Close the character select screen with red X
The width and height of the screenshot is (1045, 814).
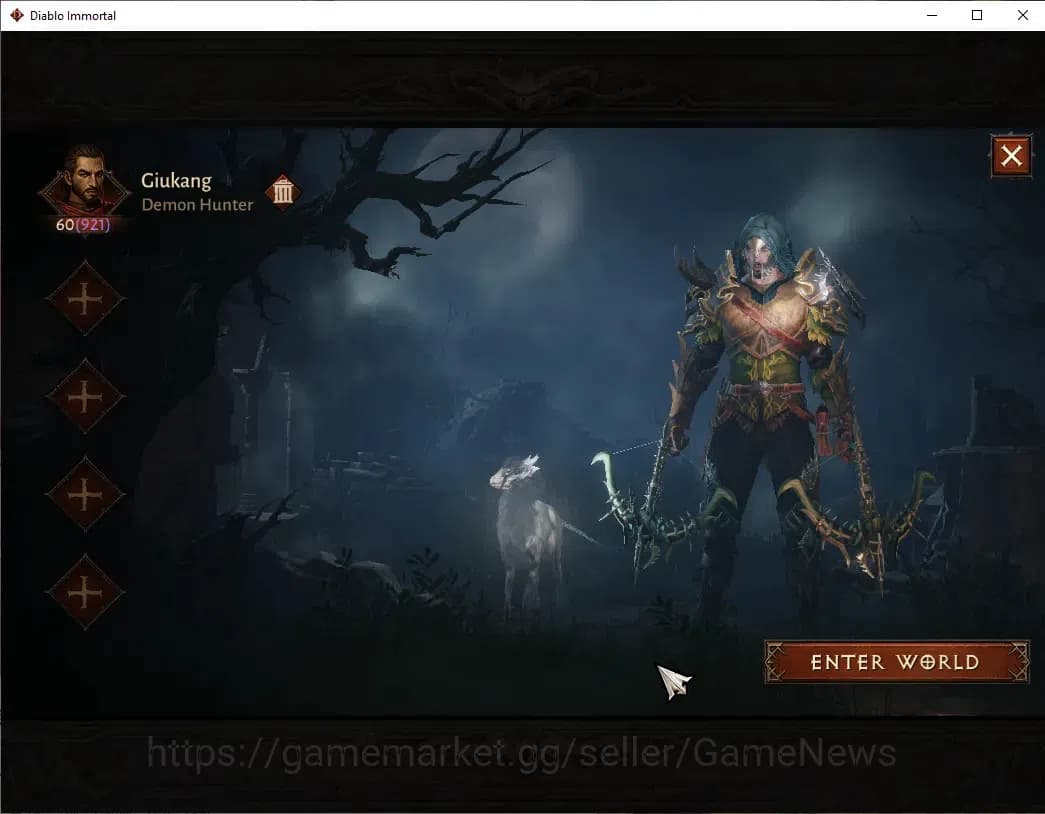click(1011, 156)
